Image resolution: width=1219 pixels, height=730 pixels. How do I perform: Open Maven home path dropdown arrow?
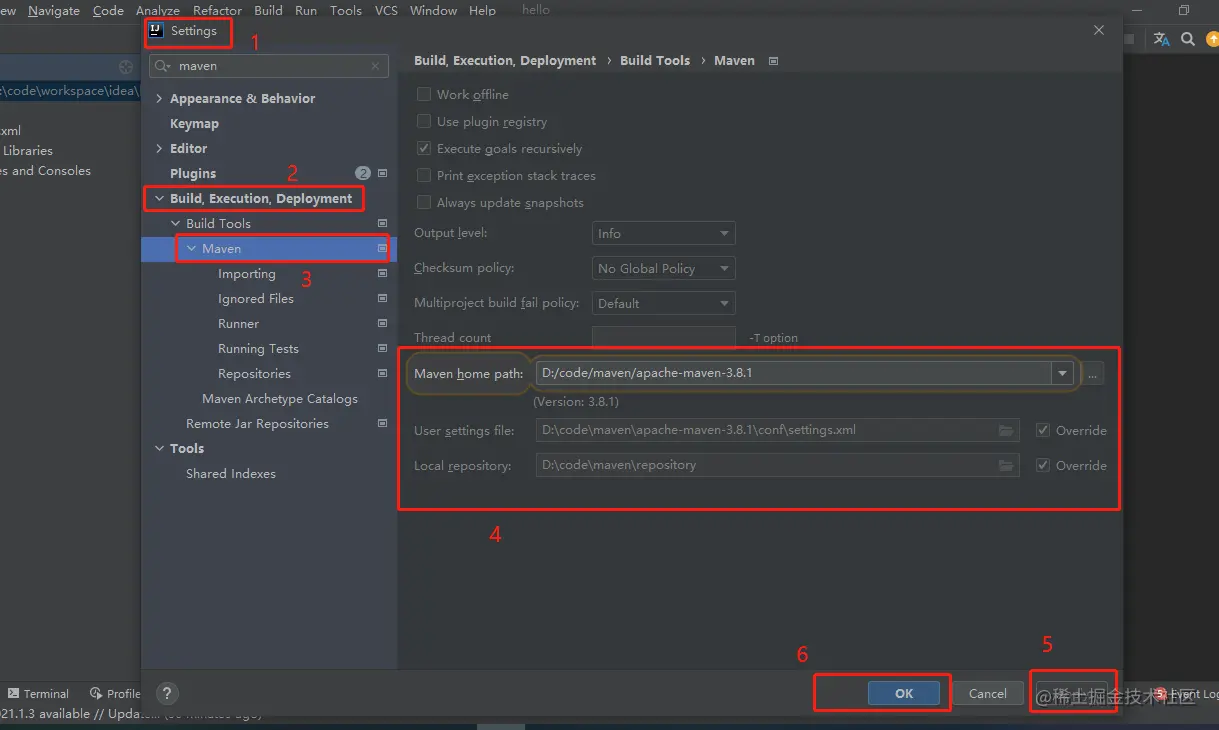coord(1062,373)
